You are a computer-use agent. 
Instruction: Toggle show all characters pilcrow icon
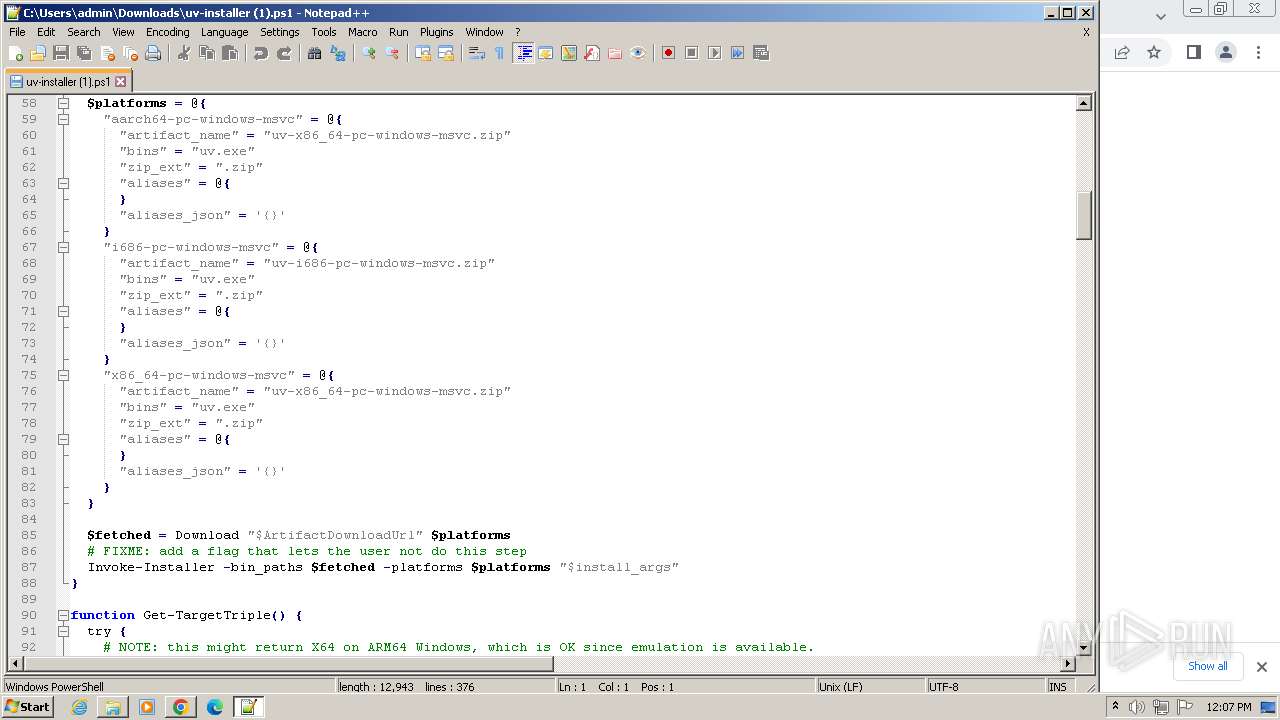(x=500, y=53)
